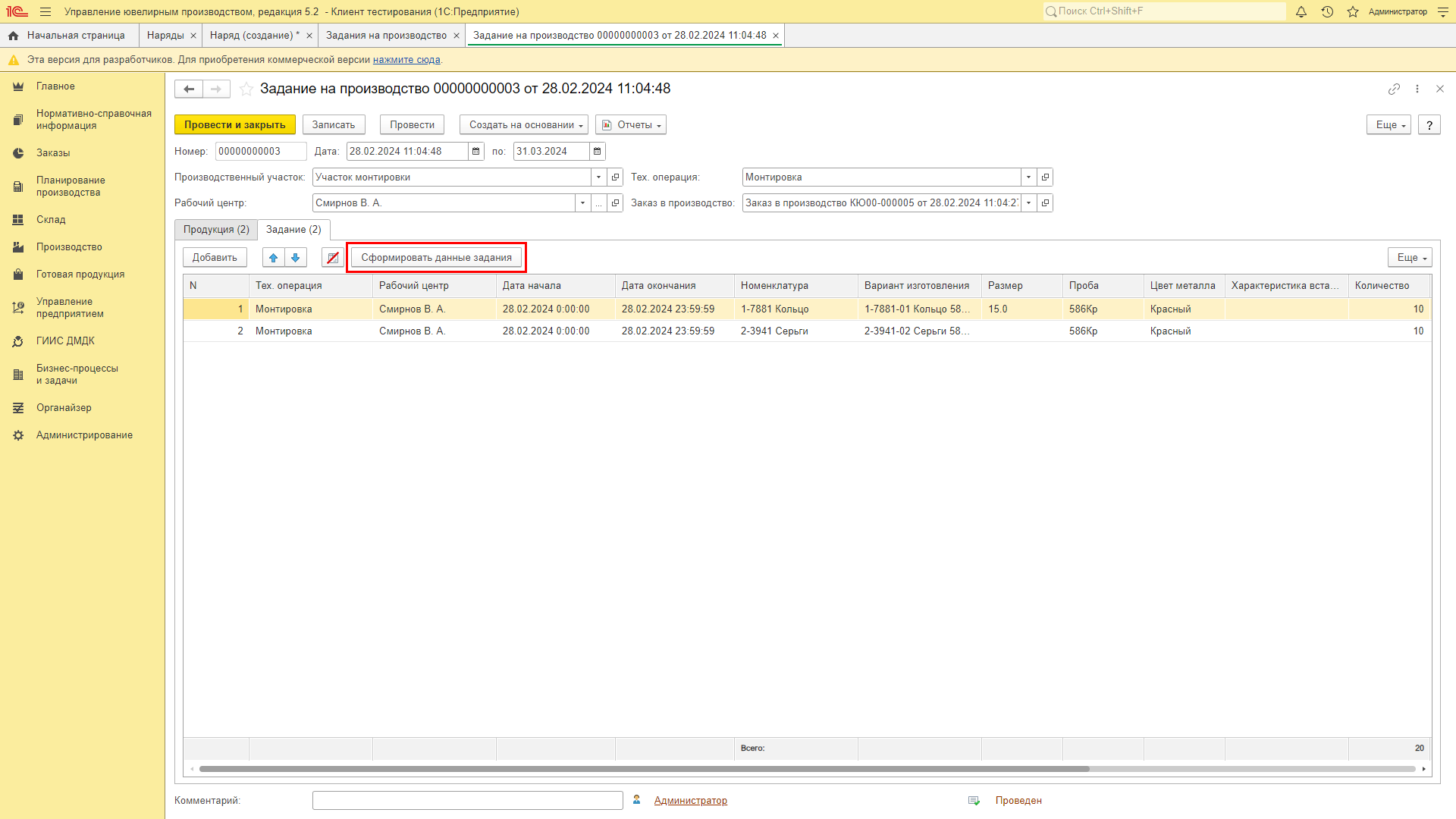Click the more options vertical dots icon
This screenshot has height=819, width=1456.
[1417, 89]
